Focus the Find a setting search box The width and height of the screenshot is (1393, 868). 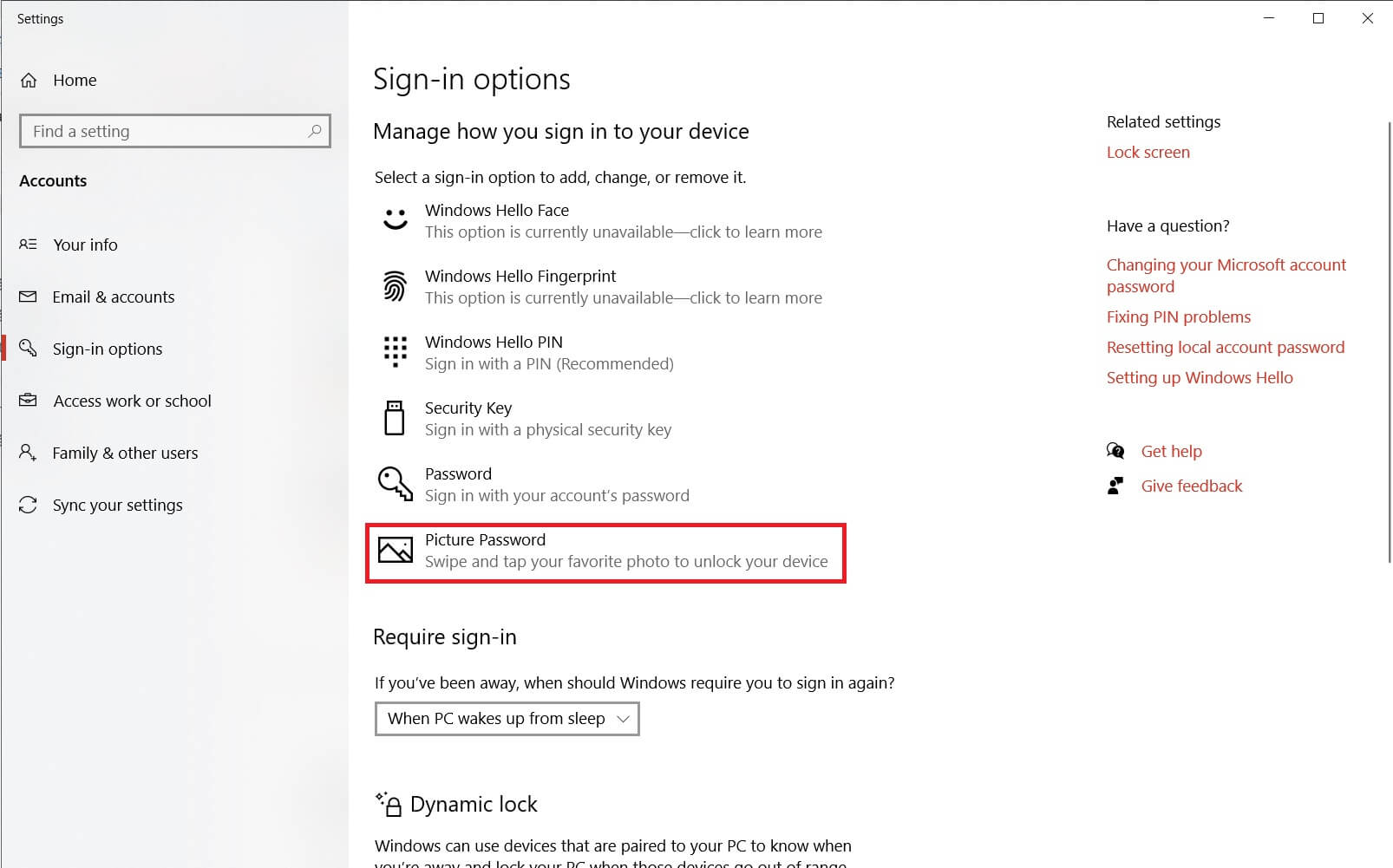click(175, 131)
